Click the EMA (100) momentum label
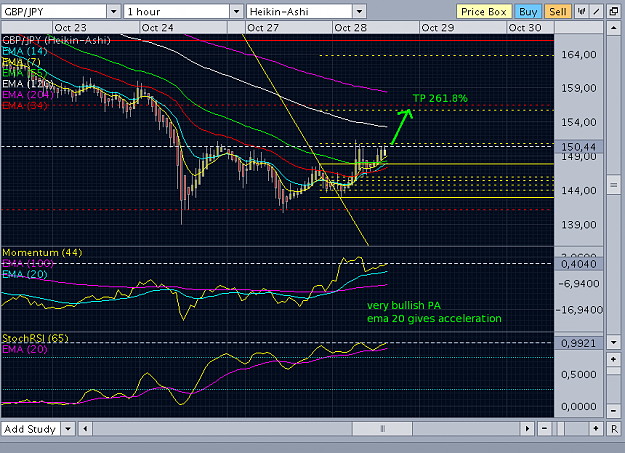Viewport: 625px width, 453px height. pyautogui.click(x=28, y=263)
